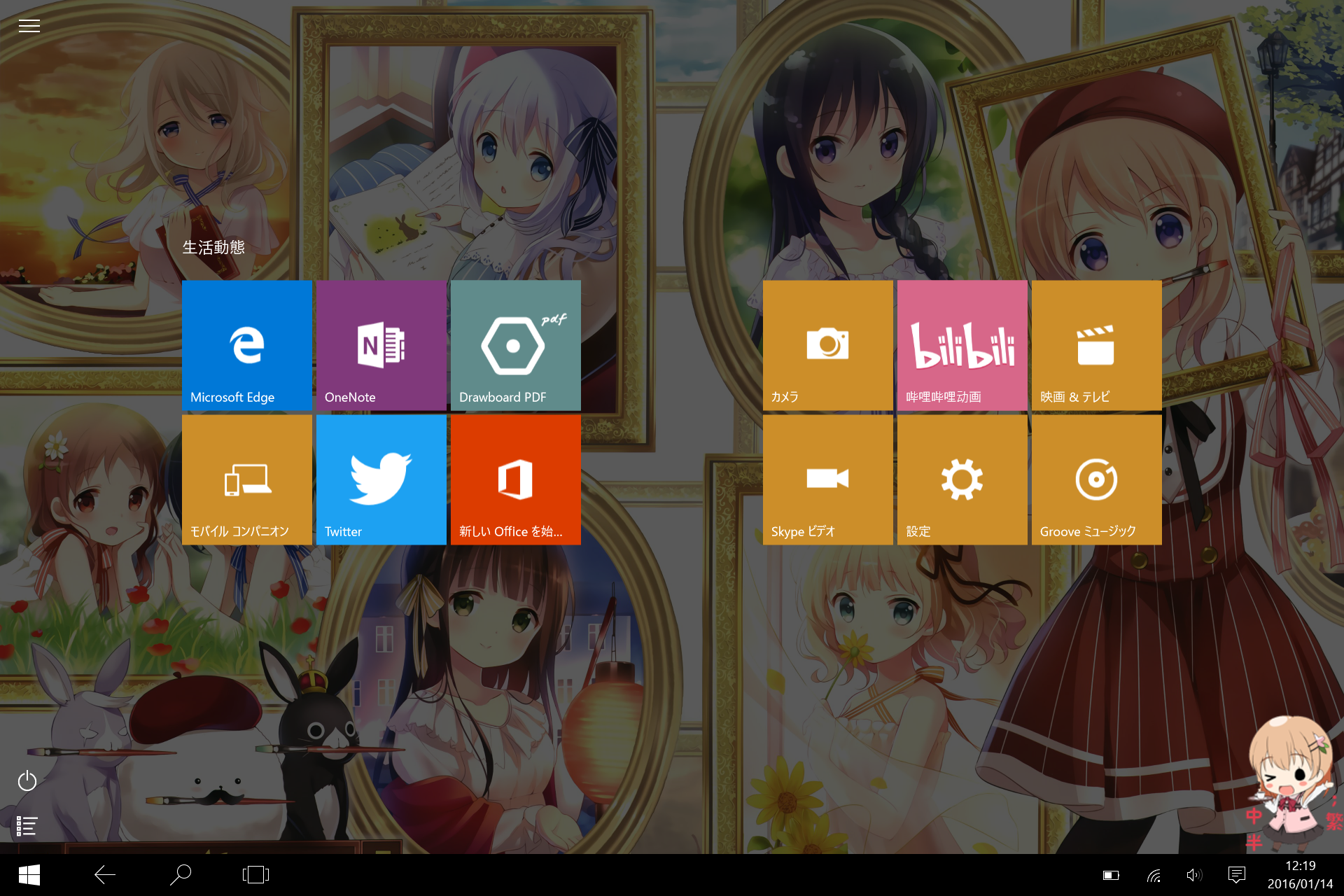The height and width of the screenshot is (896, 1344).
Task: Click the 半 half-width IME indicator
Action: (1254, 842)
